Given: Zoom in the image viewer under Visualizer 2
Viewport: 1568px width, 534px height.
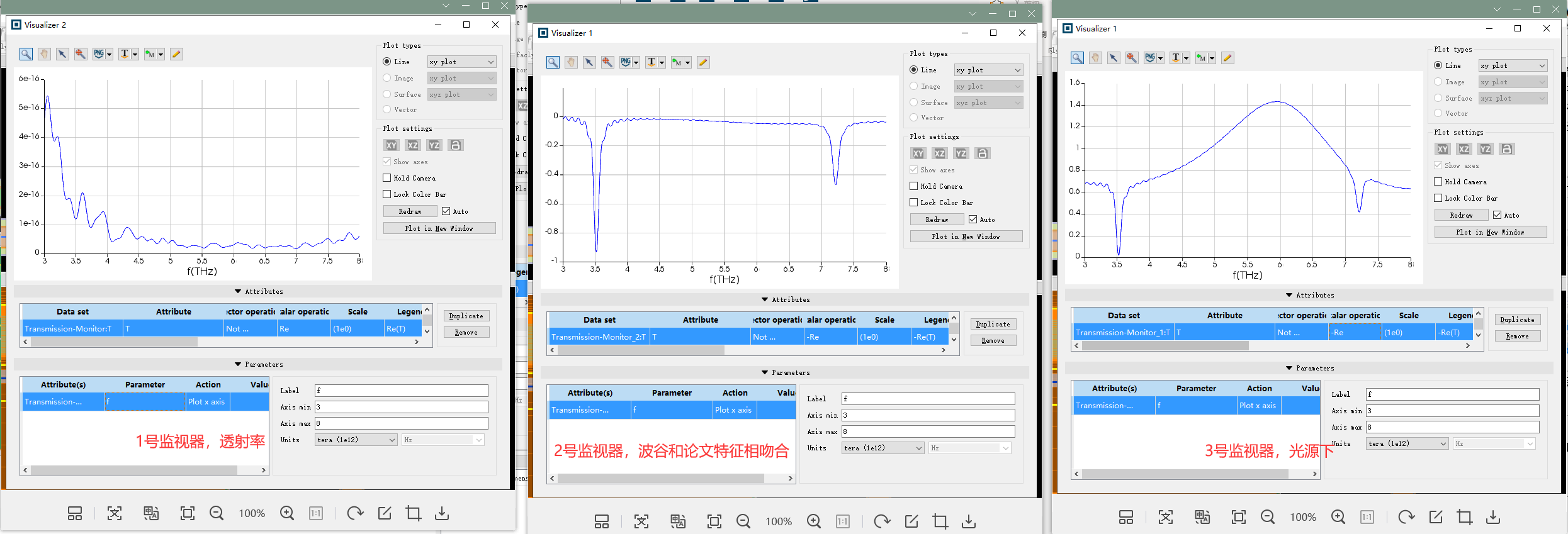Looking at the screenshot, I should pos(287,513).
